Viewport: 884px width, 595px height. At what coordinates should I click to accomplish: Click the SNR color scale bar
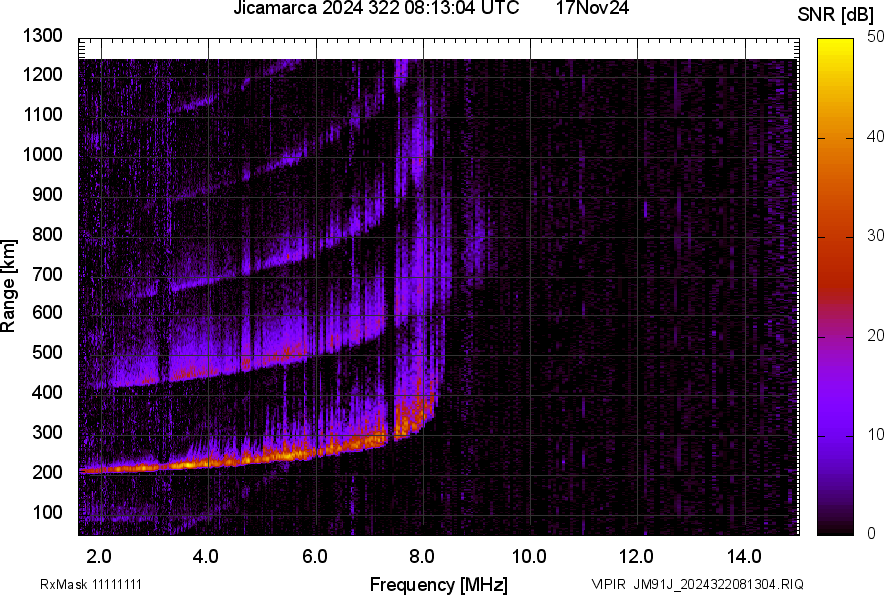tap(835, 287)
